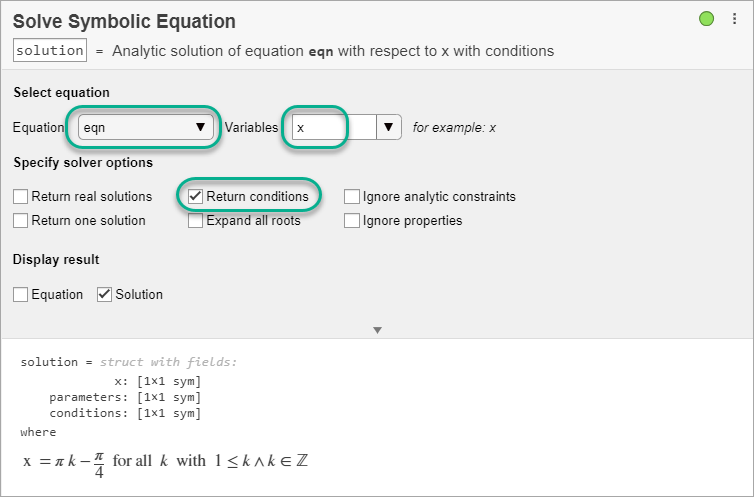This screenshot has width=754, height=497.
Task: Edit the solution output variable name
Action: tap(50, 51)
